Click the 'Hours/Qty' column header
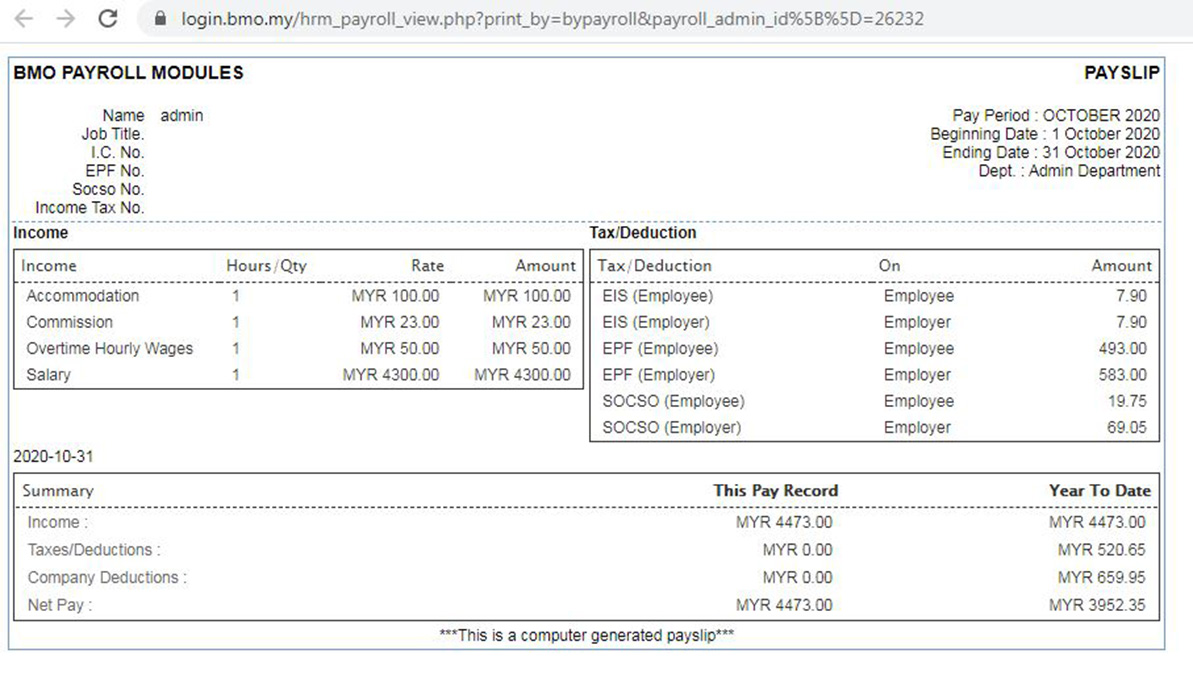 tap(266, 266)
